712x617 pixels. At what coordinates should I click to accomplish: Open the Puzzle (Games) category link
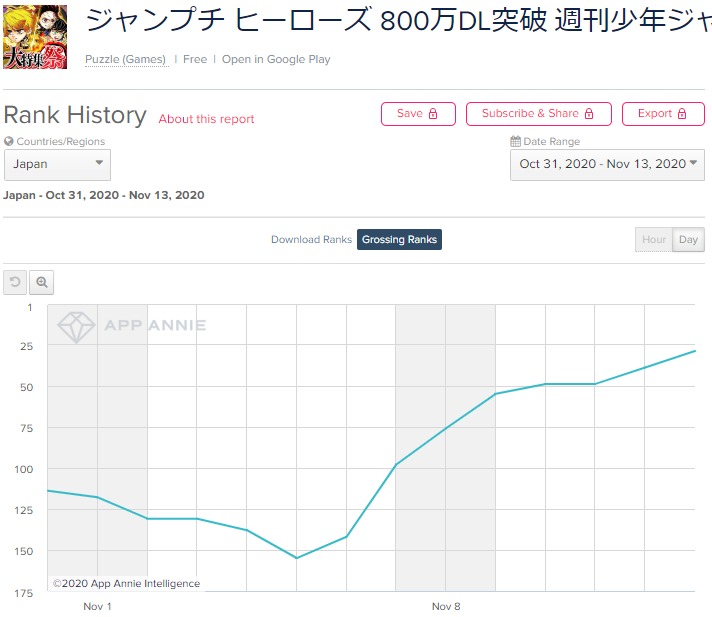pyautogui.click(x=126, y=59)
